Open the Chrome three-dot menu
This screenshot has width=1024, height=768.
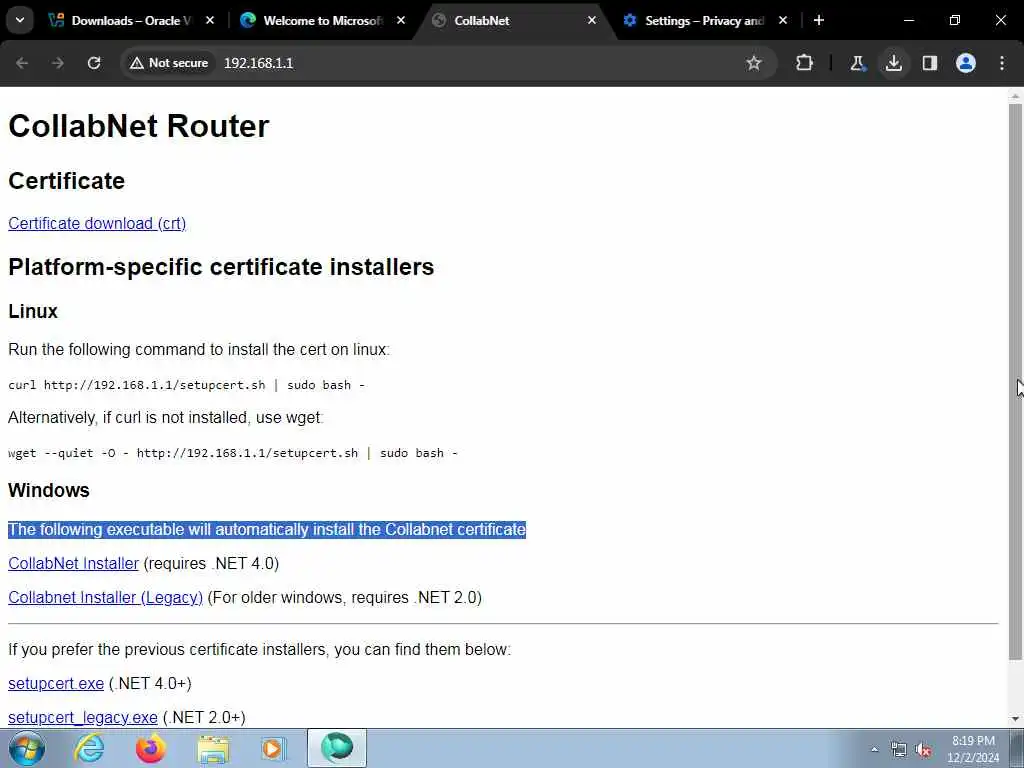pyautogui.click(x=1002, y=63)
